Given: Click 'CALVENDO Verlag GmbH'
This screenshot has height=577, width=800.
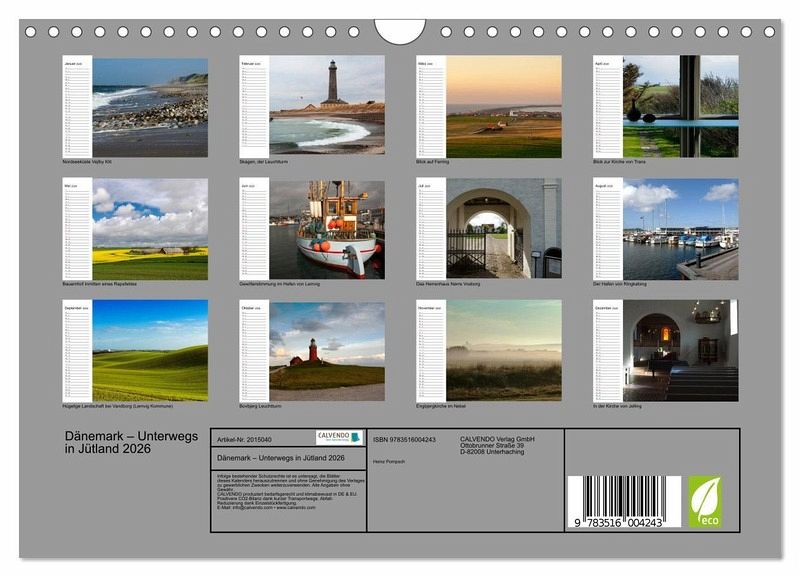Looking at the screenshot, I should pyautogui.click(x=497, y=439).
